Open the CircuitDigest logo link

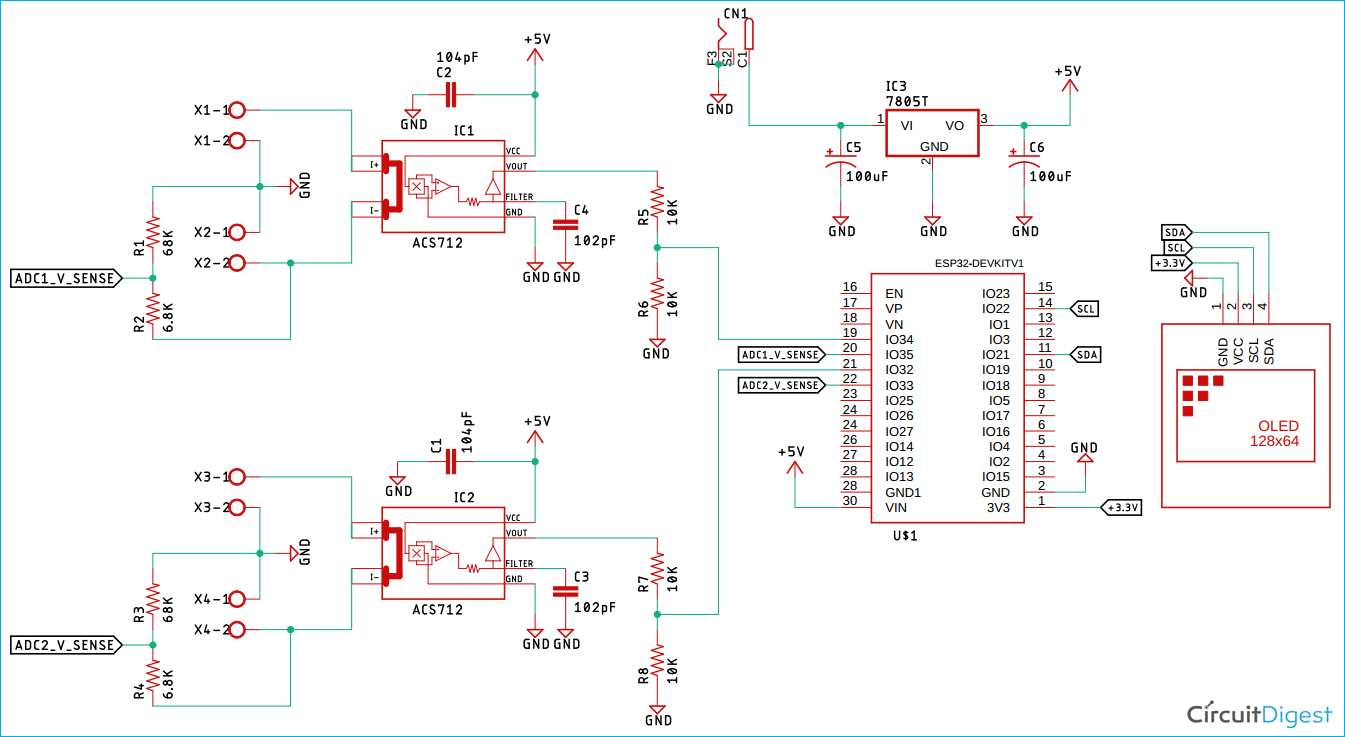coord(1258,714)
